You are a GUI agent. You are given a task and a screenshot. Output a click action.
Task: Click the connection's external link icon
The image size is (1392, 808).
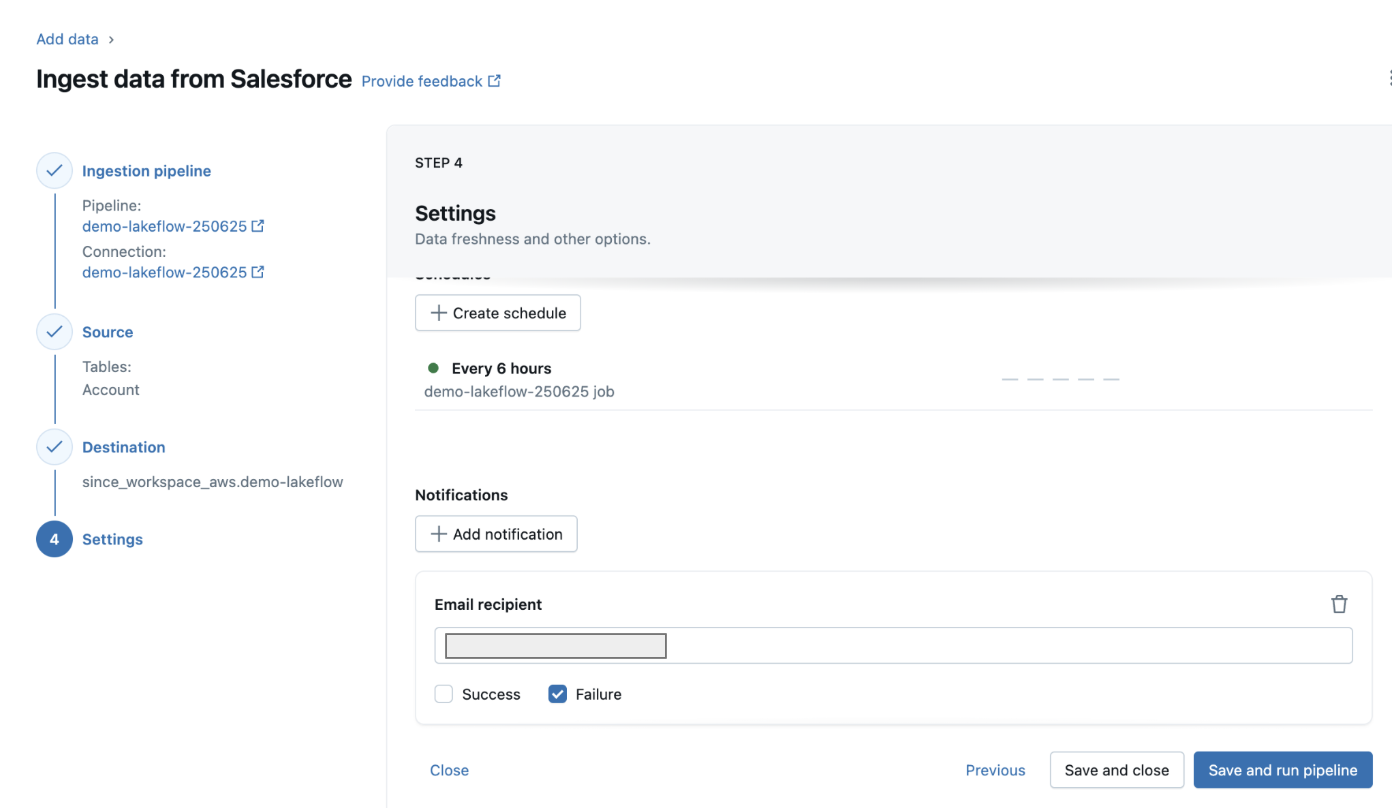(259, 271)
